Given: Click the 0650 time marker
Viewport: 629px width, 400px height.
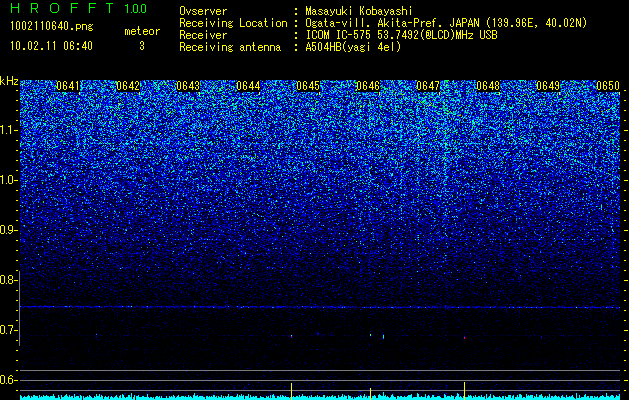Looking at the screenshot, I should pyautogui.click(x=608, y=86).
